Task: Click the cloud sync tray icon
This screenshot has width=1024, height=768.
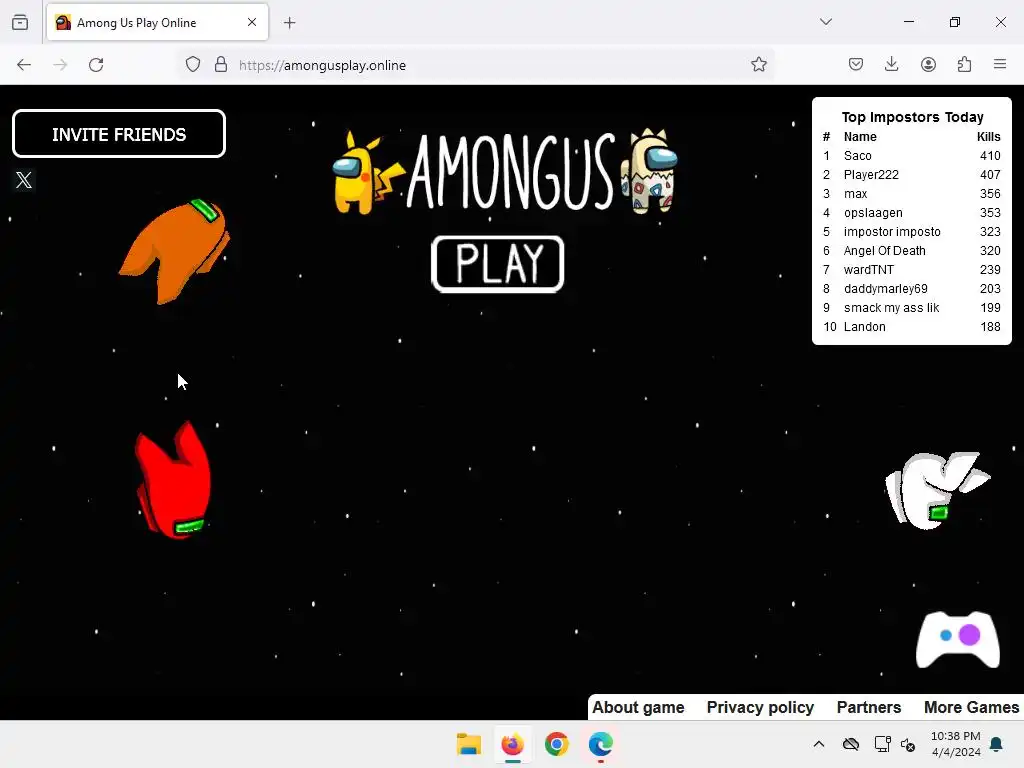Action: click(x=850, y=744)
